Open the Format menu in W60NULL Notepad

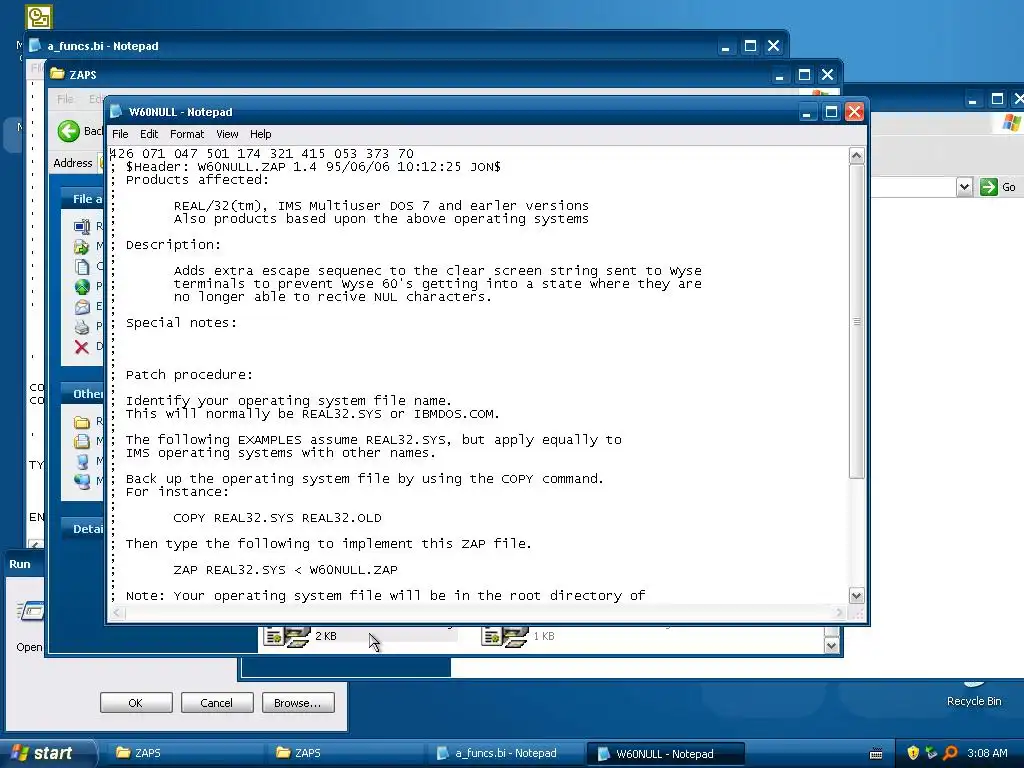[187, 134]
